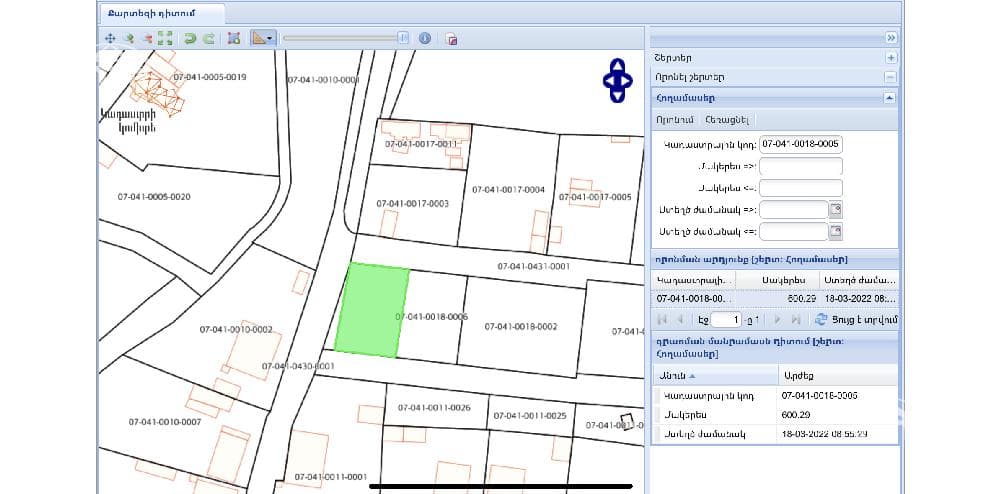This screenshot has height=494, width=1000.
Task: Collapse the Հողամասեր section with up arrow
Action: (x=890, y=98)
